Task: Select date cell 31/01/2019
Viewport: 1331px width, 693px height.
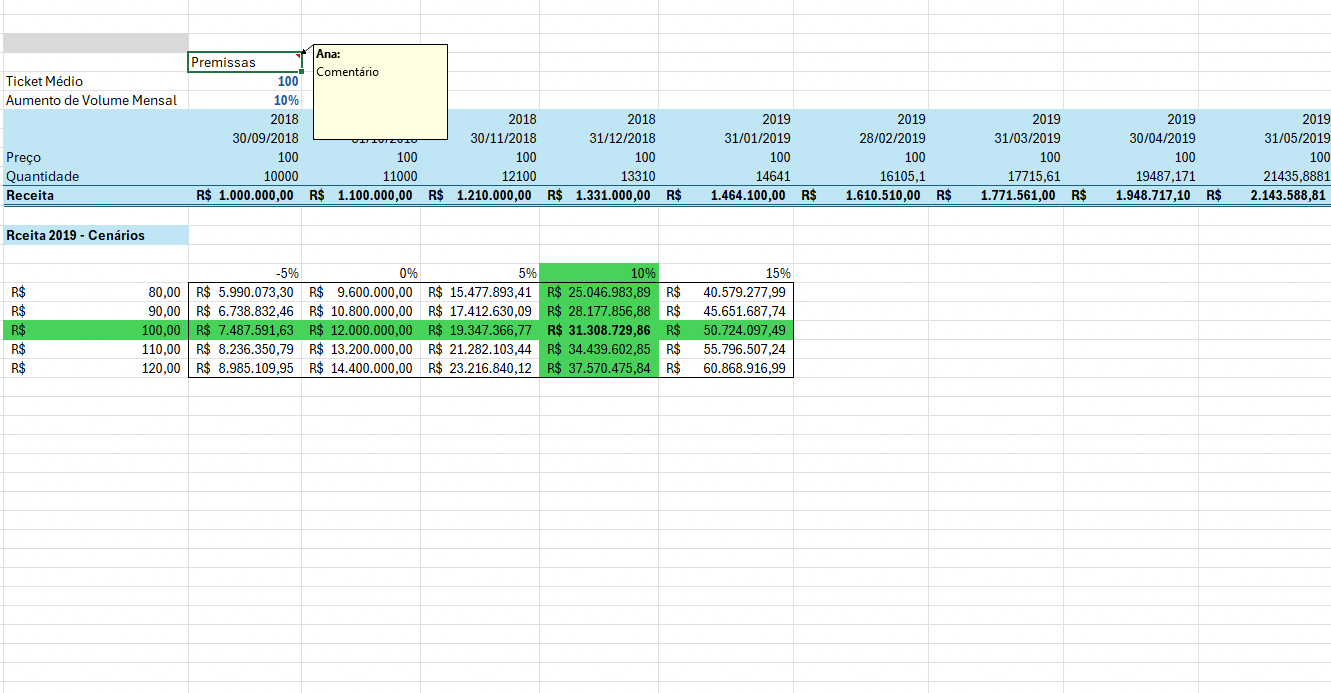Action: point(726,138)
